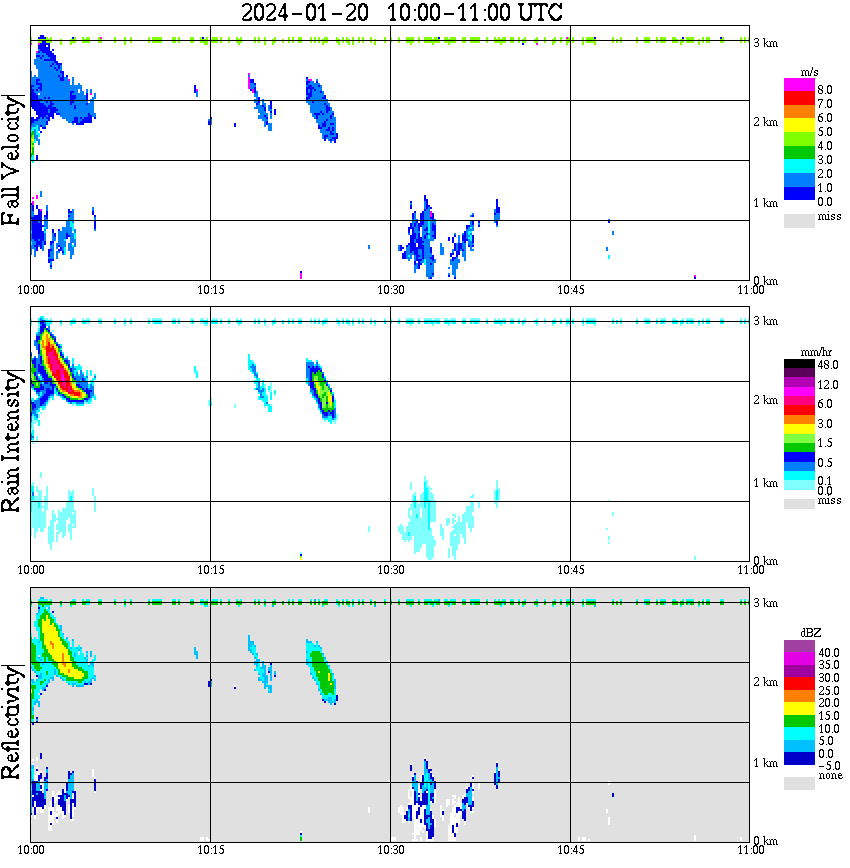The width and height of the screenshot is (850, 868).
Task: Click the light green 4.0 m/s swatch
Action: [799, 141]
